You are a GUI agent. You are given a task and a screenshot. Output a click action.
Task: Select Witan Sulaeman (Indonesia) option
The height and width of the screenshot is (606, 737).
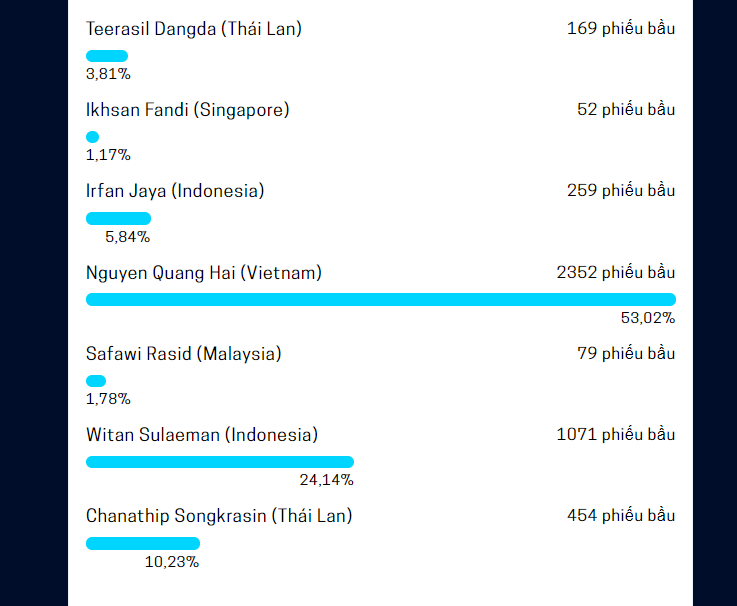pyautogui.click(x=202, y=435)
